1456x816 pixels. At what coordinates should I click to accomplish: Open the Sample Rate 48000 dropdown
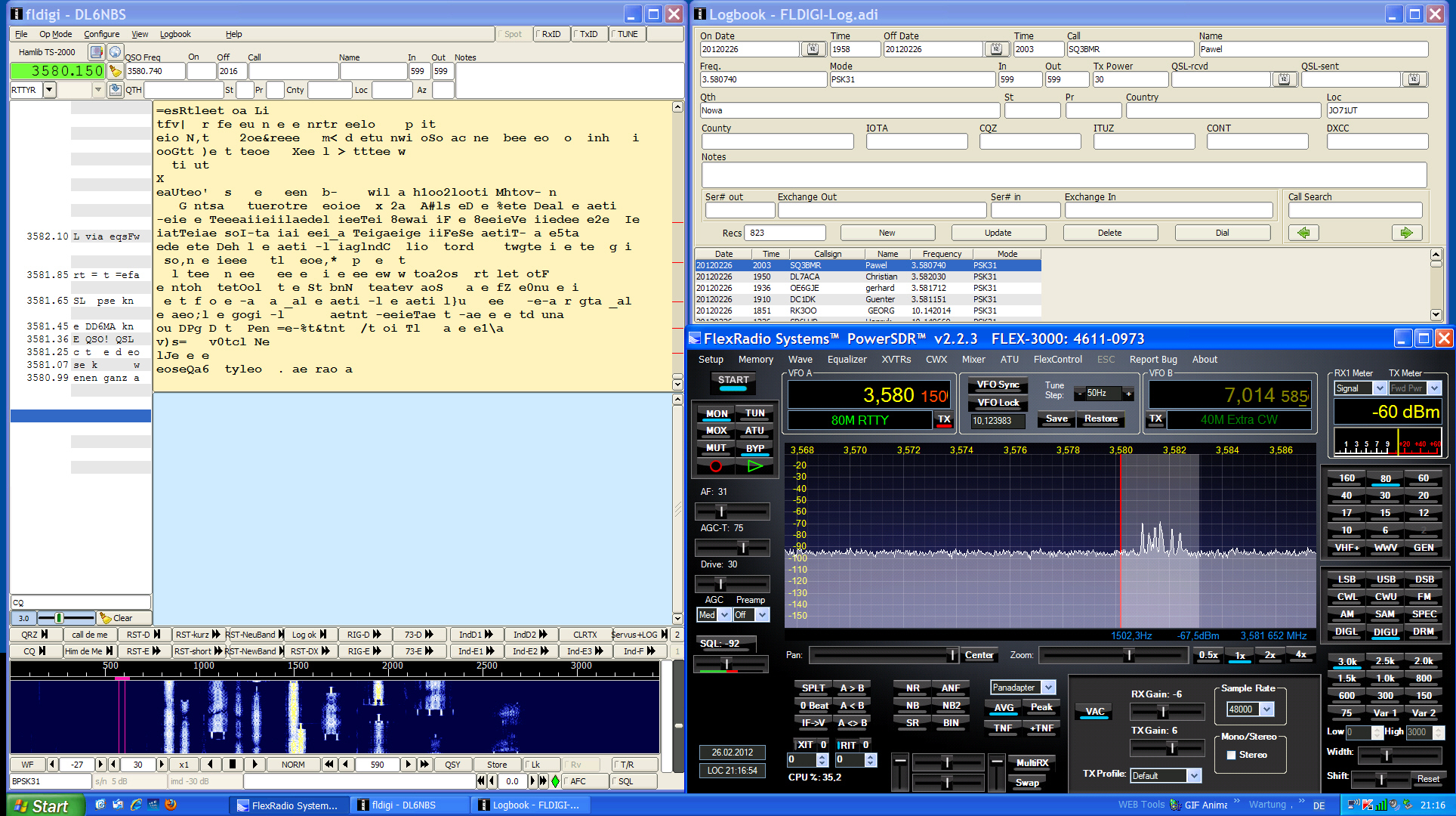1266,709
